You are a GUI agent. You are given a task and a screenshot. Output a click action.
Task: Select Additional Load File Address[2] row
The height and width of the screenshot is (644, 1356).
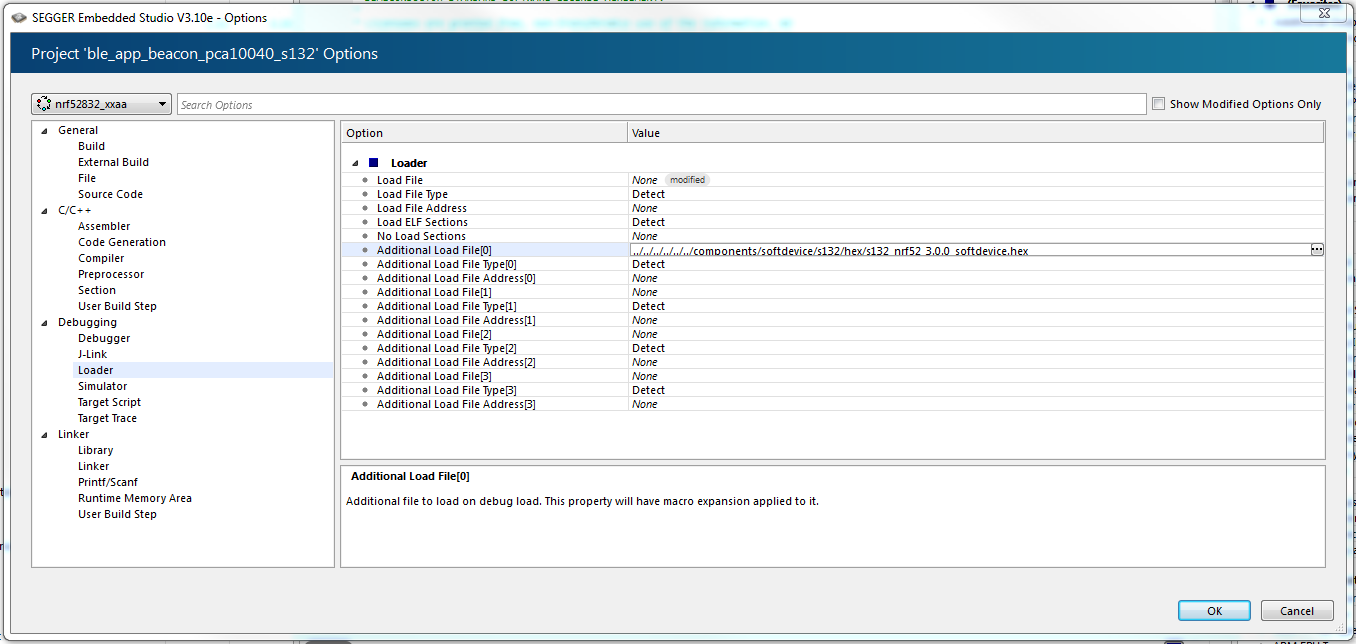click(x=832, y=362)
